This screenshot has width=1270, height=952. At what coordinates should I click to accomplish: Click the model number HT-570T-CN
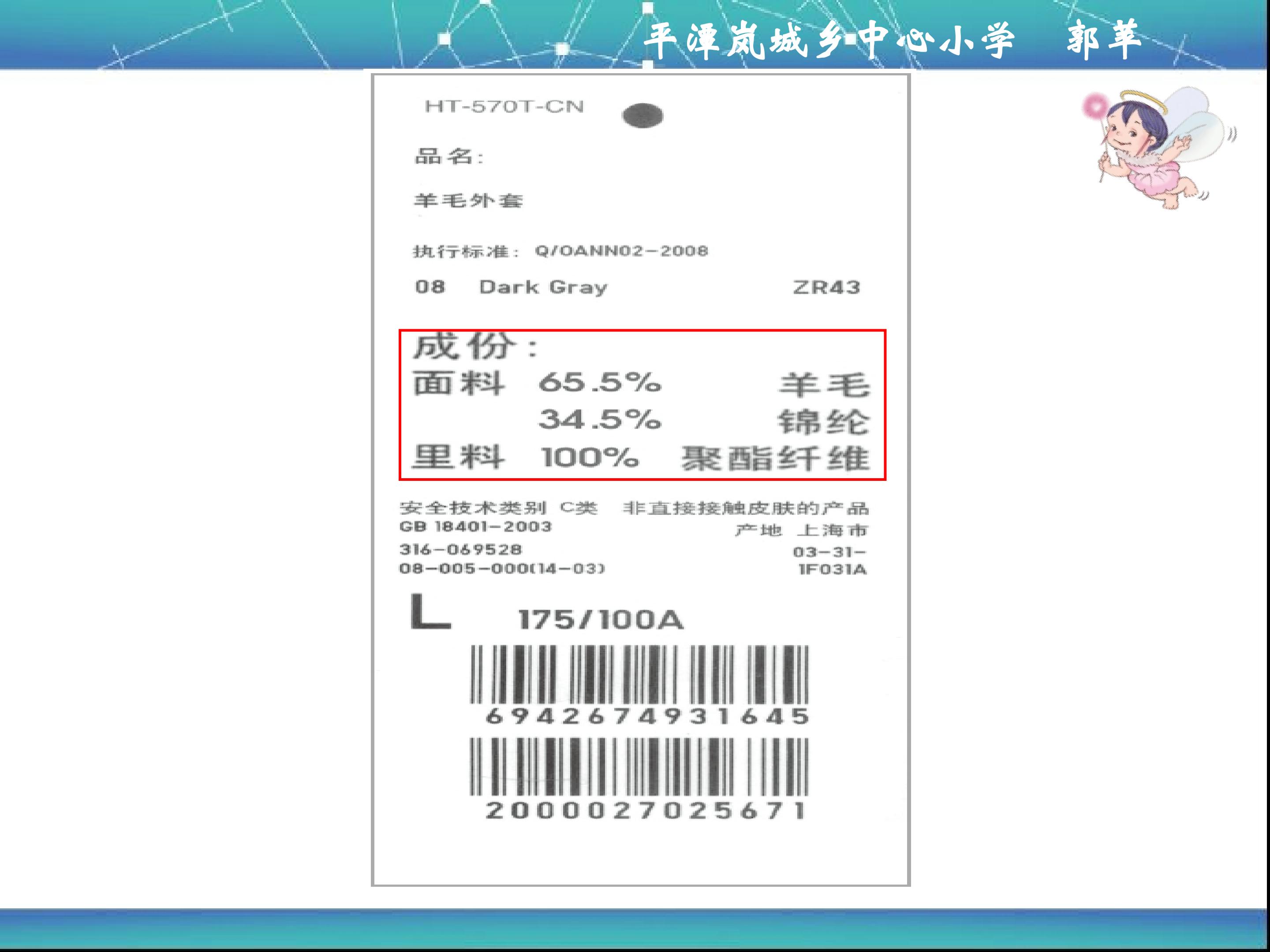pyautogui.click(x=504, y=107)
